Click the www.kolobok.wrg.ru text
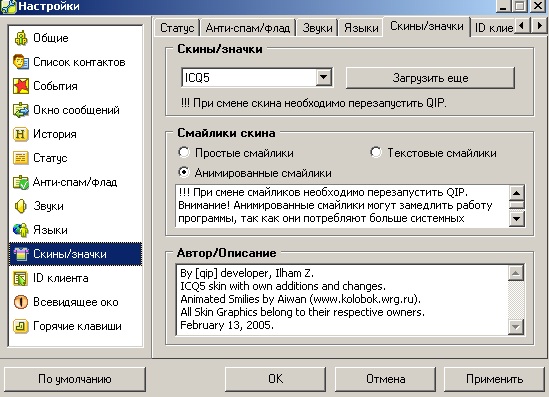Viewport: 549px width, 397px height. click(364, 299)
